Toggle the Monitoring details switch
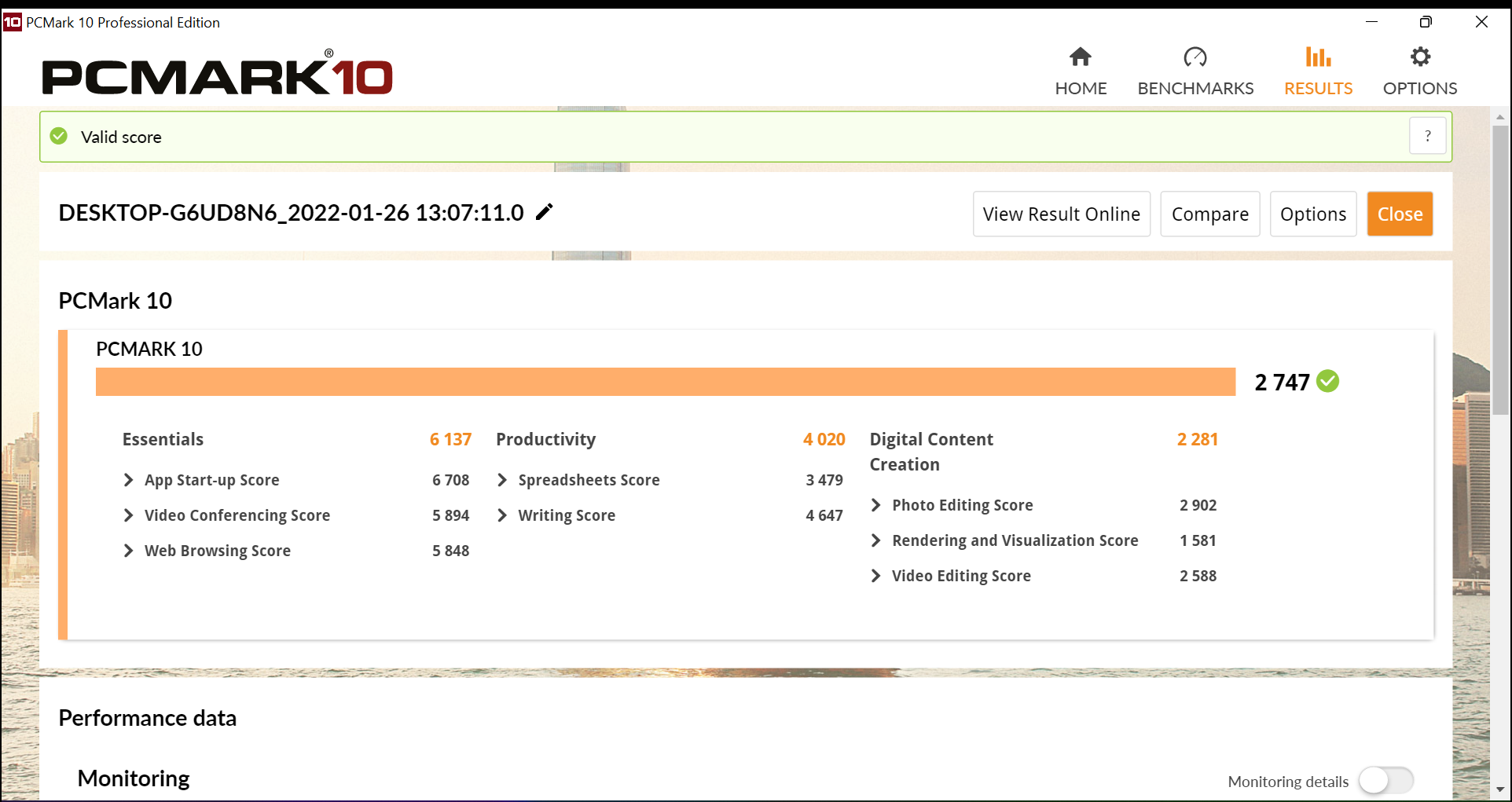The width and height of the screenshot is (1512, 802). 1386,781
